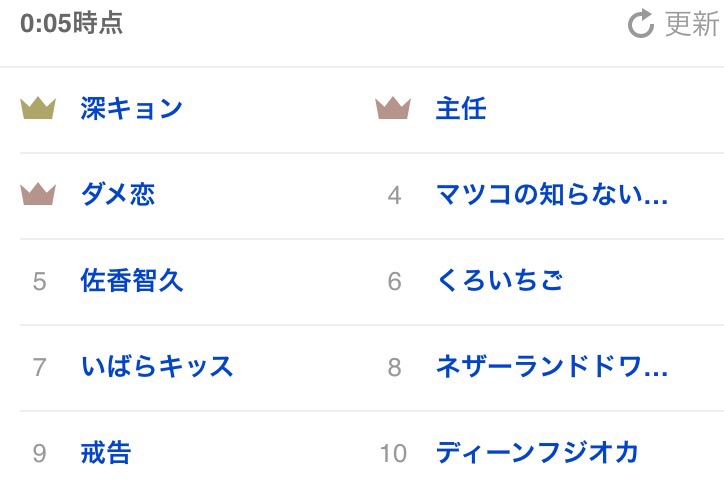Tap the bronze crown beside ダメ恋
724x484 pixels.
point(38,194)
